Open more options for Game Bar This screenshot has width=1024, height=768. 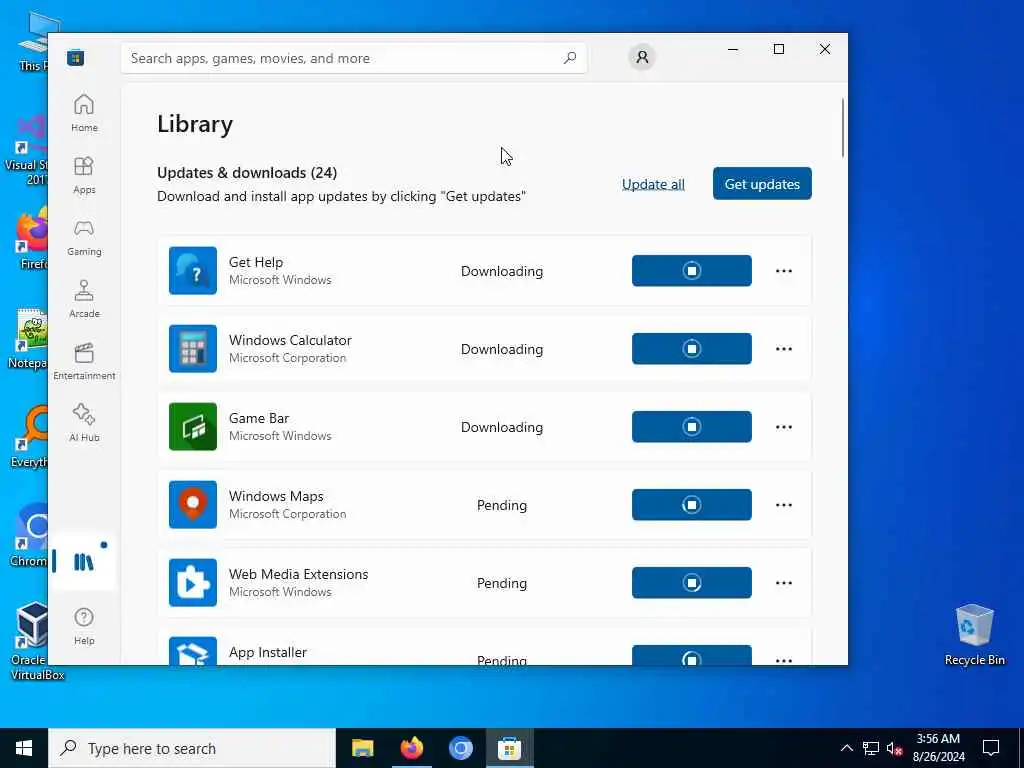[x=784, y=427]
